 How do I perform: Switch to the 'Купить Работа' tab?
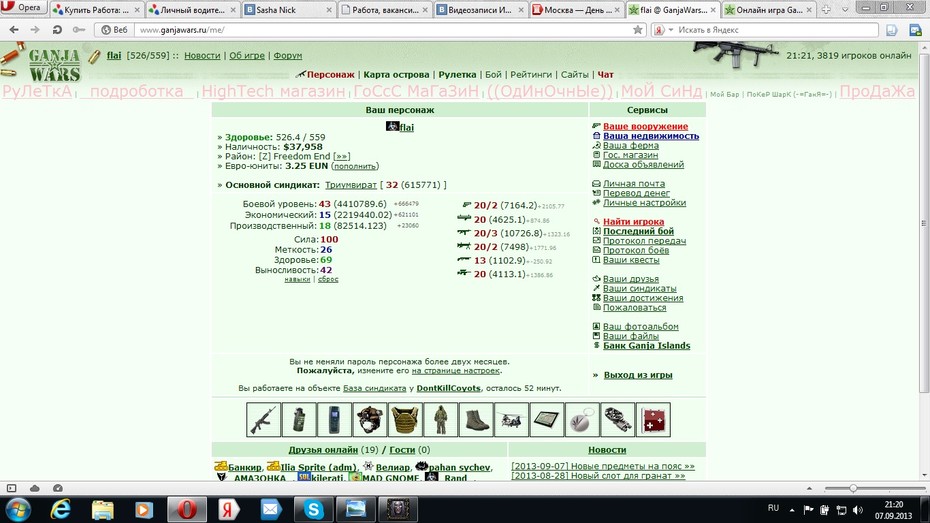96,10
